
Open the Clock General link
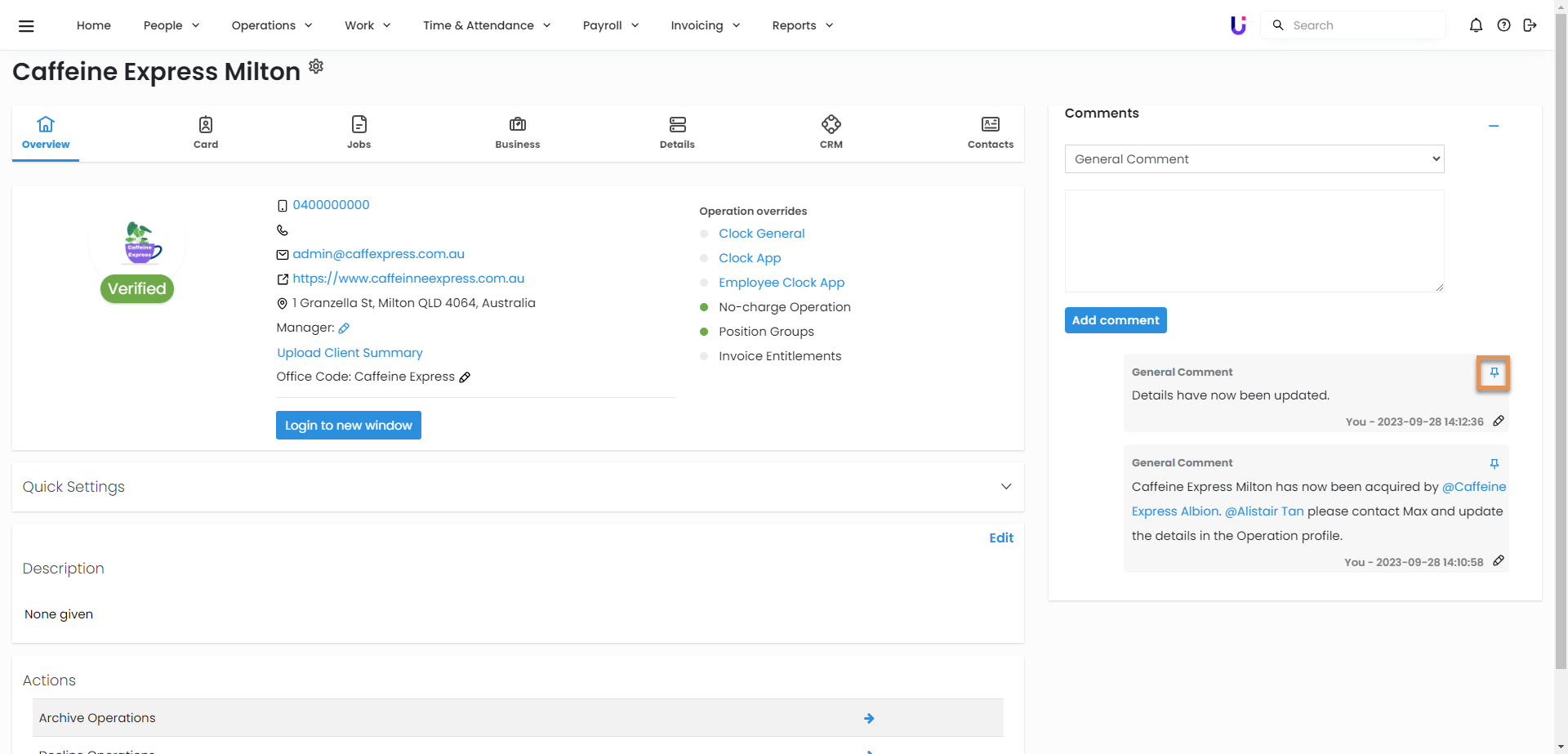click(762, 234)
